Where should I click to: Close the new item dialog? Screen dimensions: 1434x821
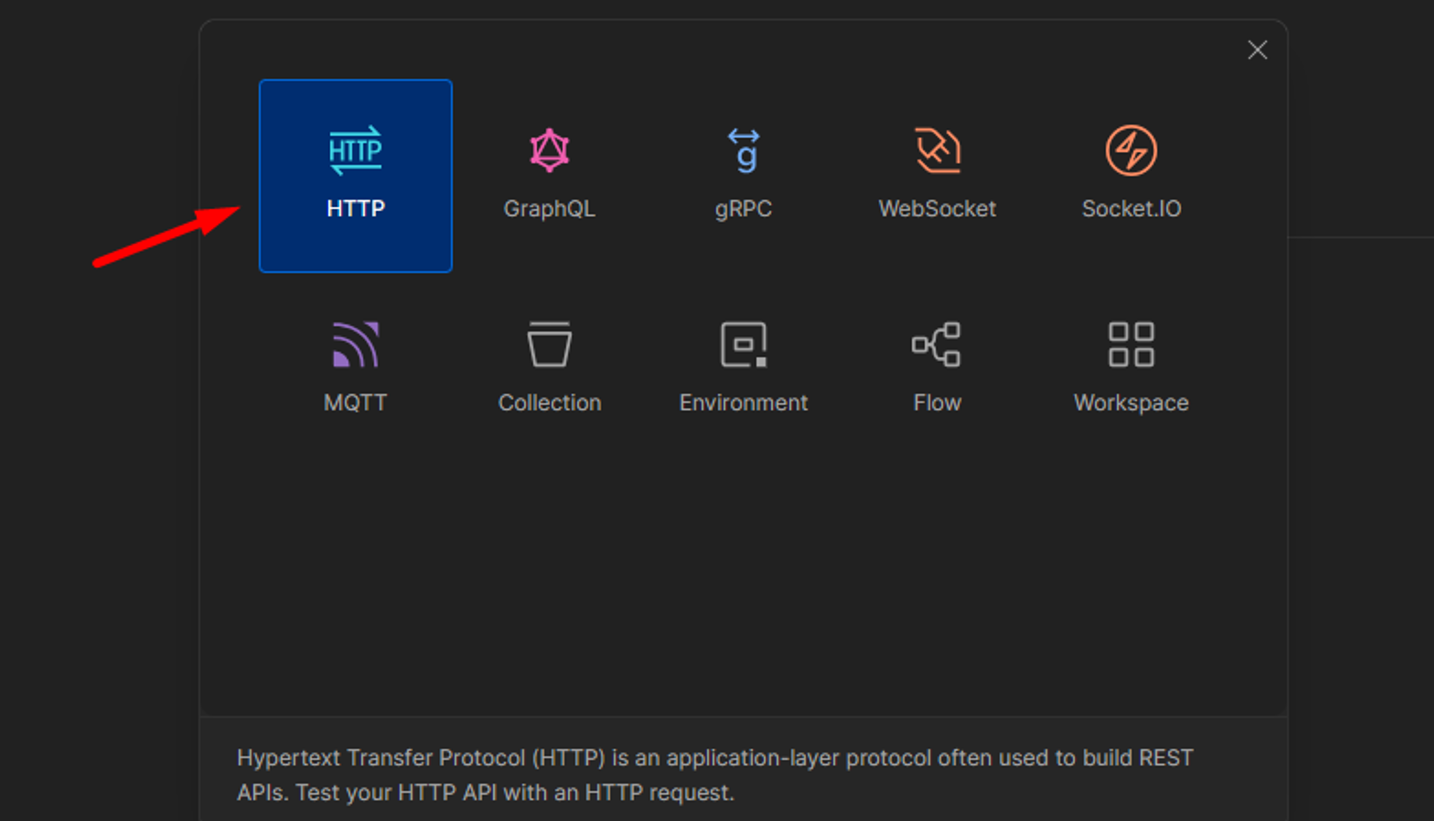coord(1257,50)
